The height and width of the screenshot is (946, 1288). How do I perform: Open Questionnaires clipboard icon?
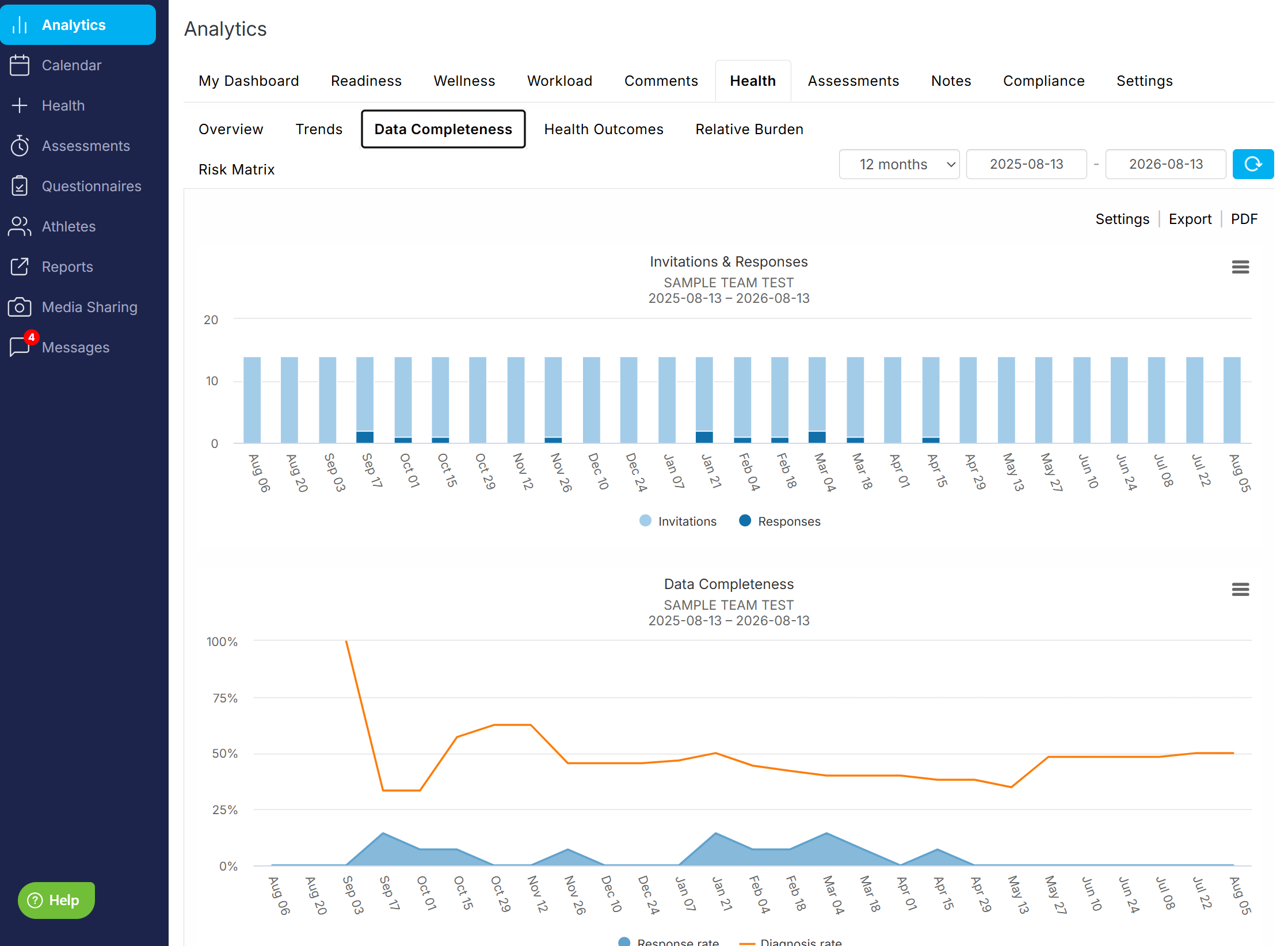20,186
